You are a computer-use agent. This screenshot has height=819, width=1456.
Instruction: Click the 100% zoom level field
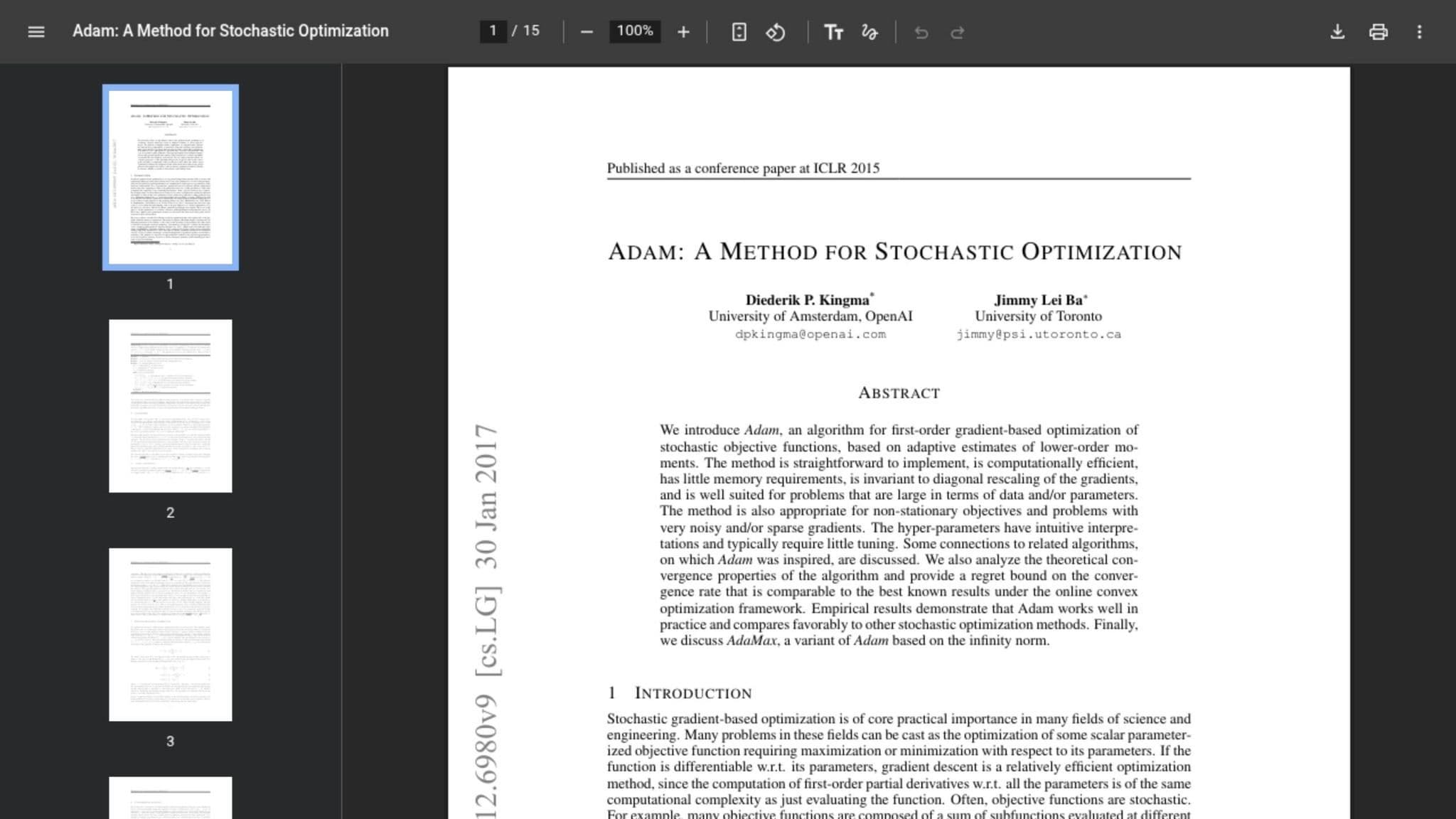click(x=635, y=31)
